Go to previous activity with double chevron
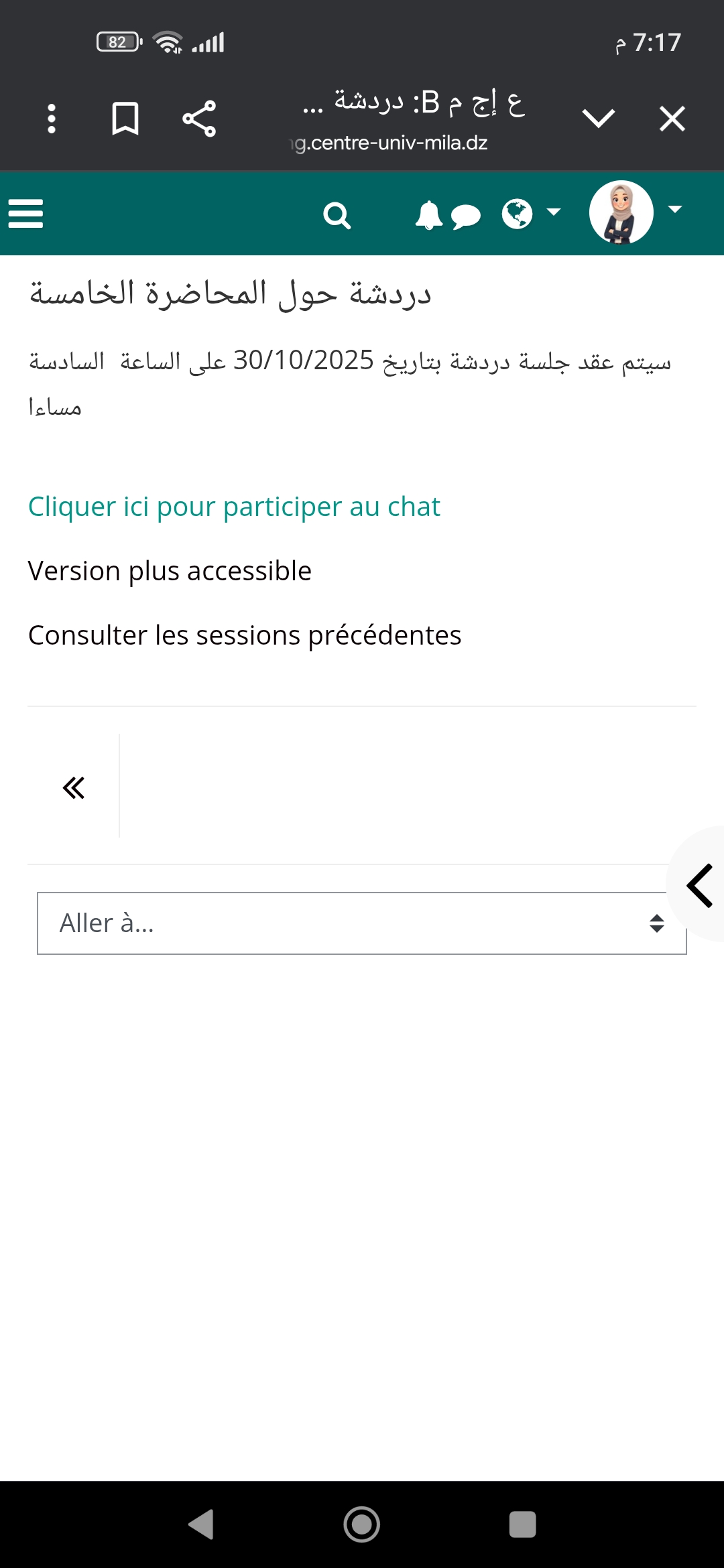724x1568 pixels. (74, 787)
